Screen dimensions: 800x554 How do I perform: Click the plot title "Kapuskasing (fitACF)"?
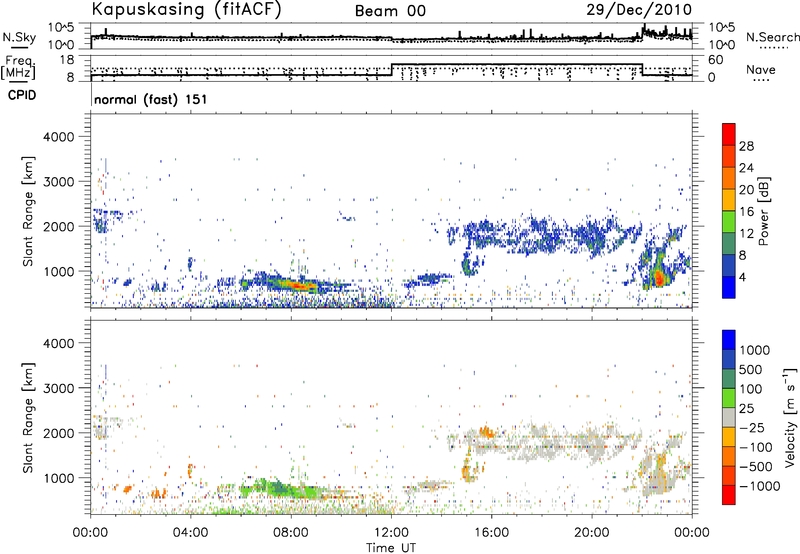[x=186, y=9]
